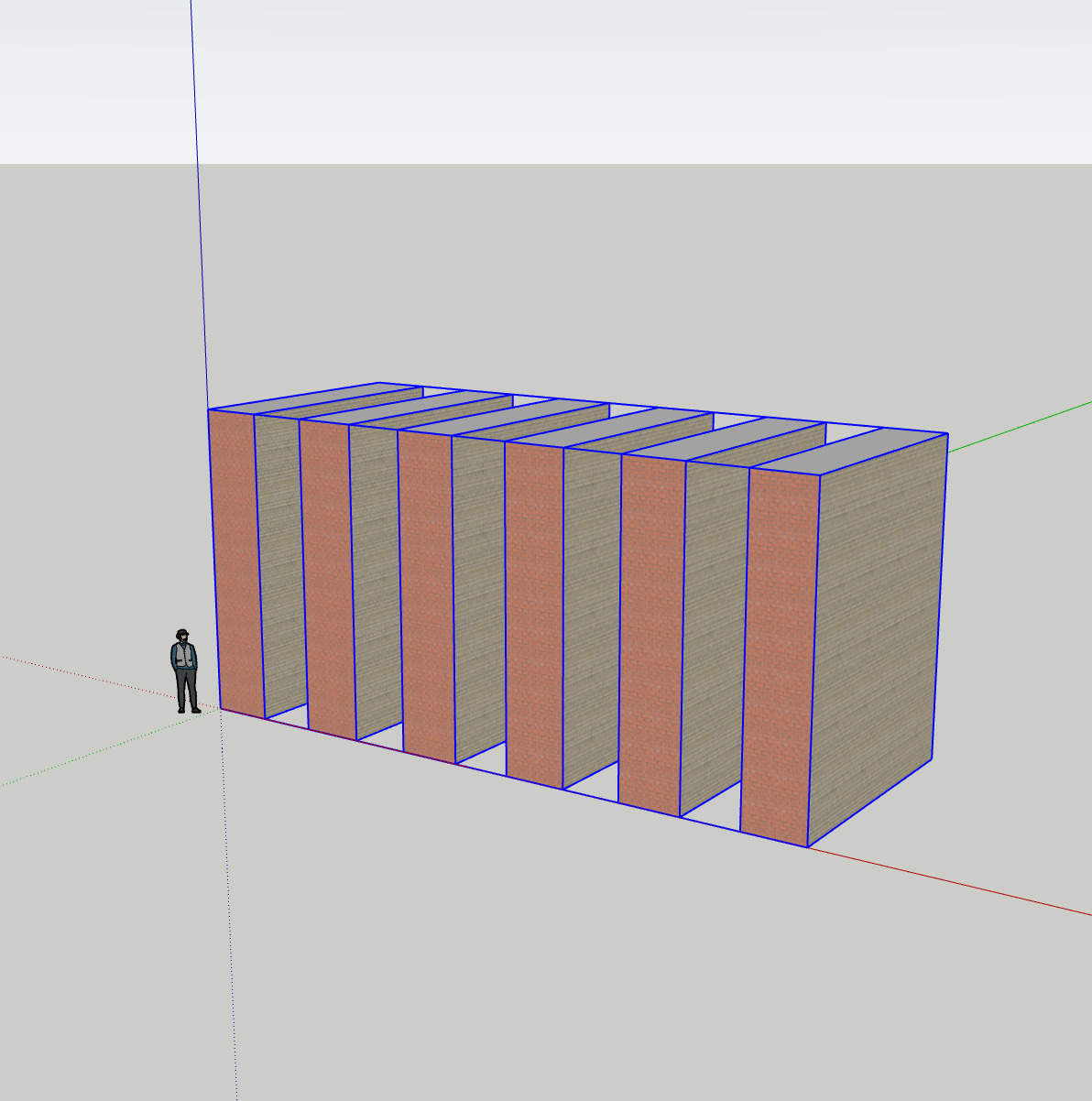The width and height of the screenshot is (1092, 1101).
Task: Select the brick front face nearest the scale figure
Action: [236, 563]
